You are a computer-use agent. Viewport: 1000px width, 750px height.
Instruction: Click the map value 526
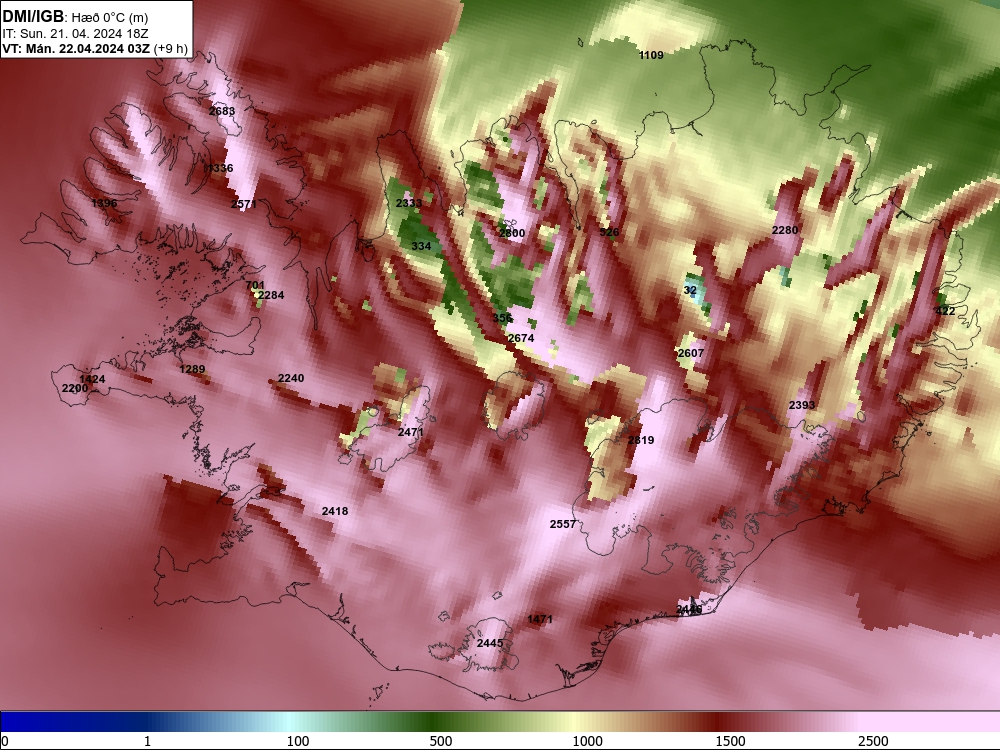[x=609, y=232]
